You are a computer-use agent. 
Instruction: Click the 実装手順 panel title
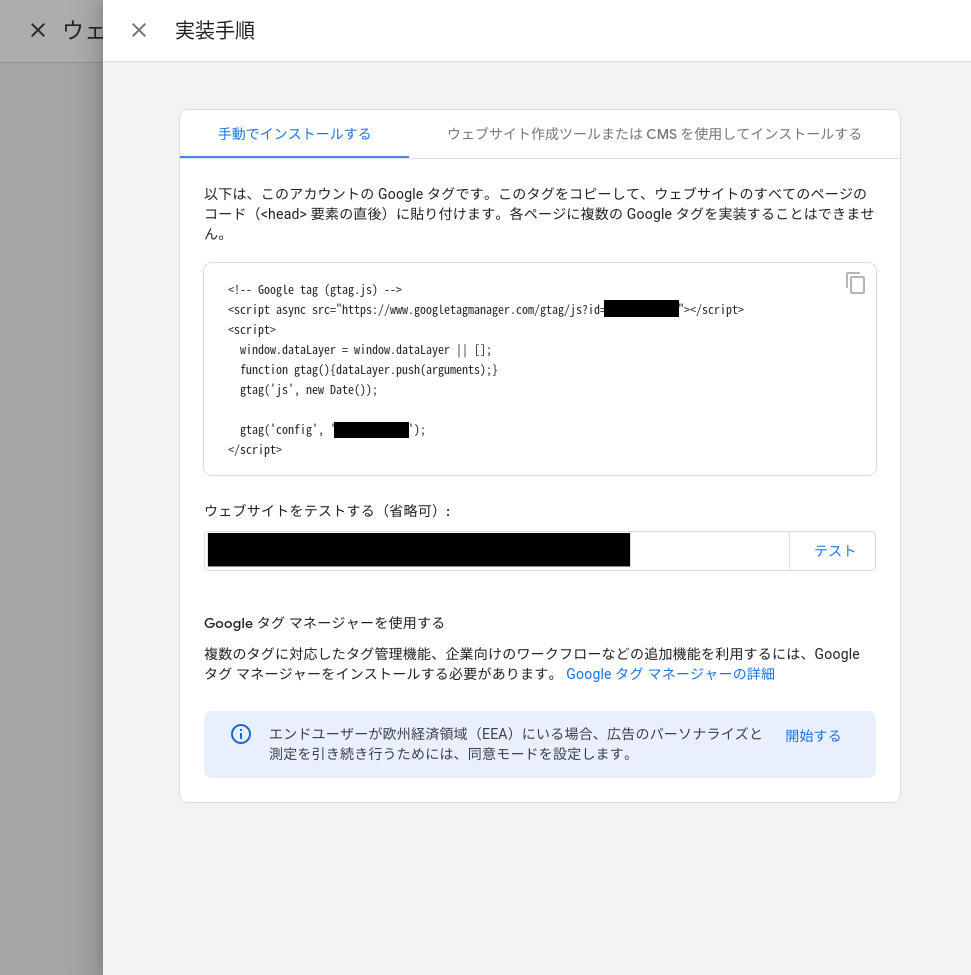coord(215,30)
